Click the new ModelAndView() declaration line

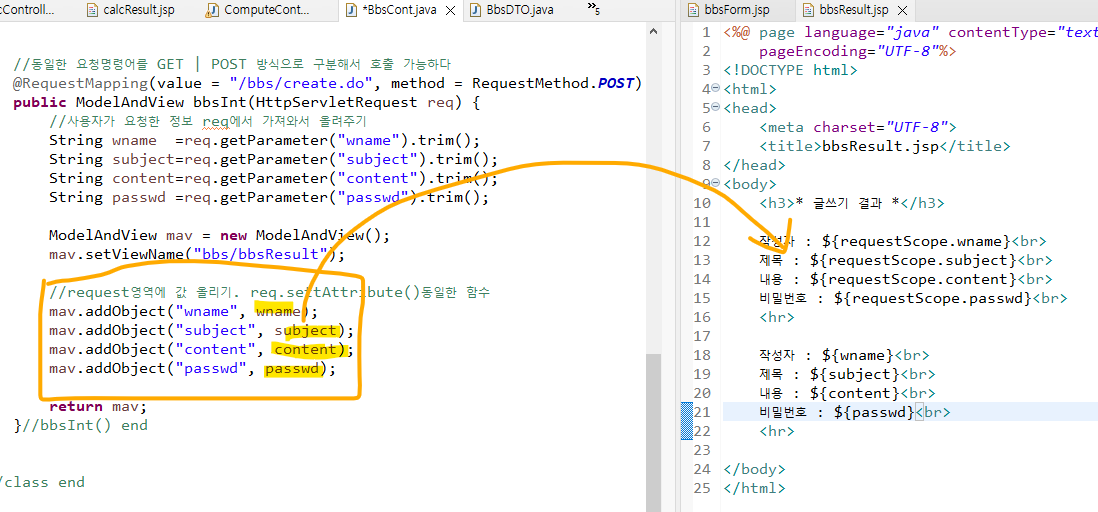coord(218,235)
